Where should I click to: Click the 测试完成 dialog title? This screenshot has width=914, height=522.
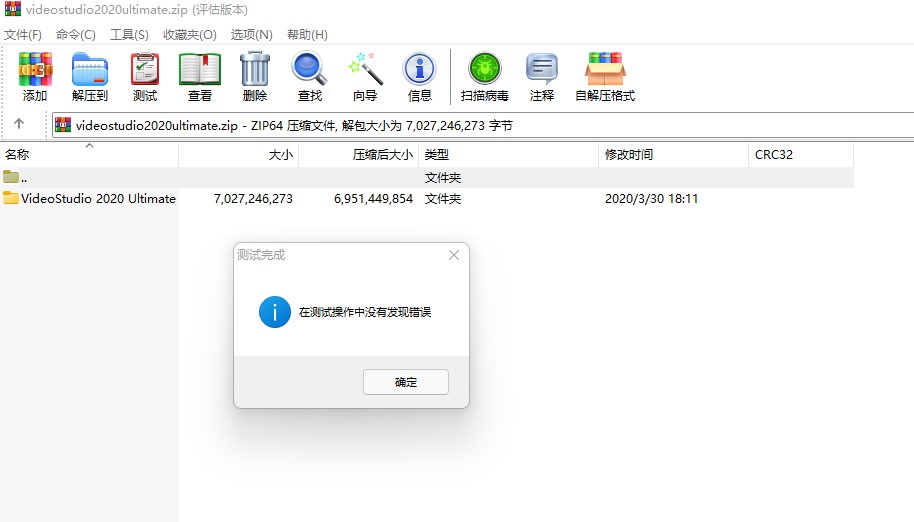tap(261, 255)
